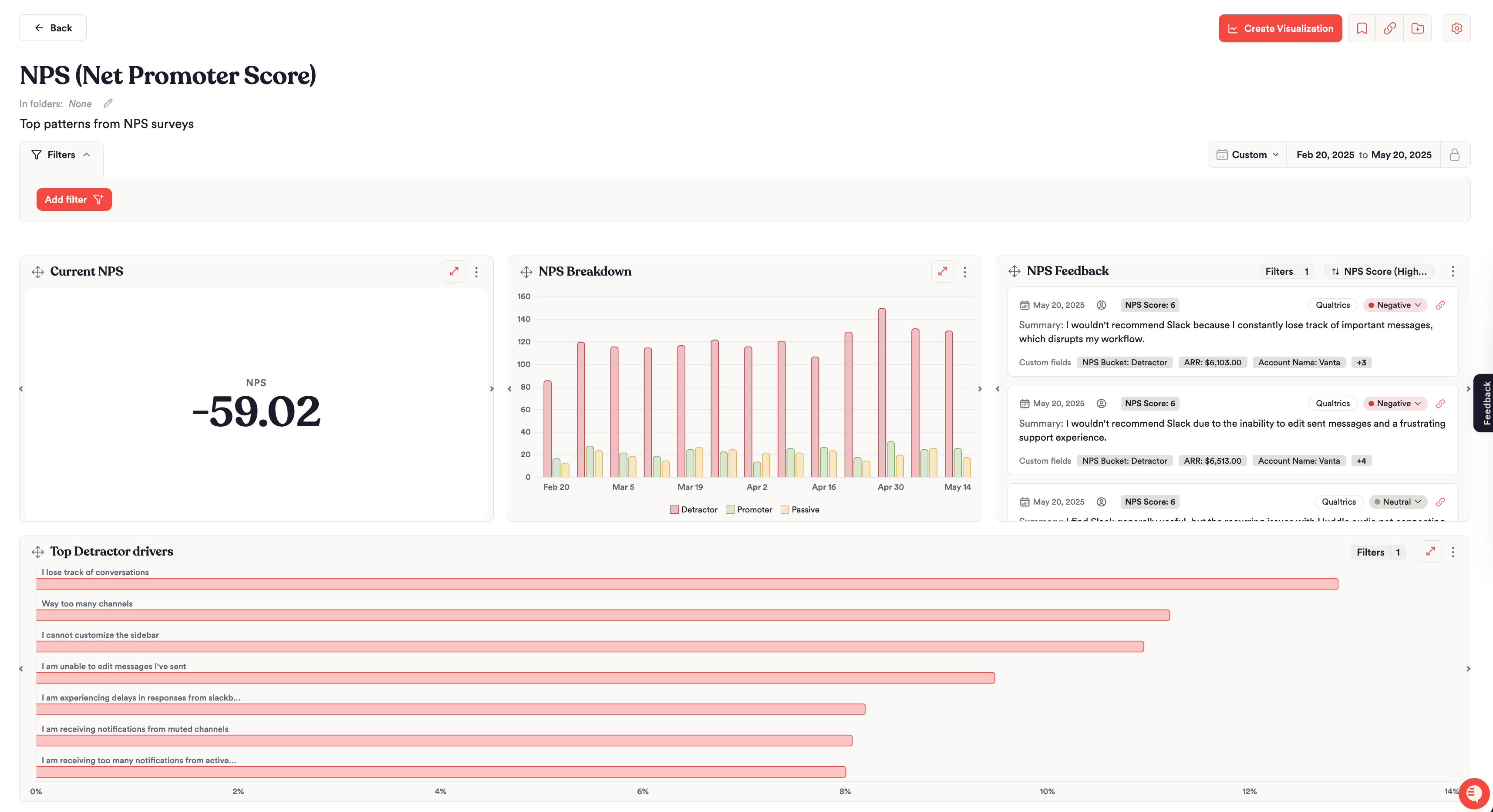Toggle the date range lock icon
This screenshot has height=812, width=1493.
point(1454,155)
